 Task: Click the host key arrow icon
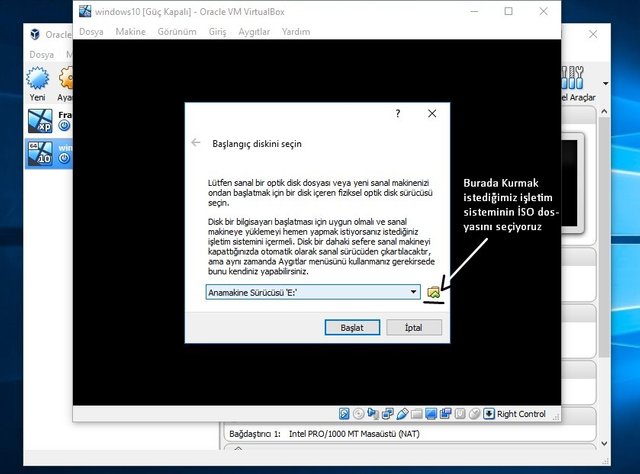click(x=489, y=414)
